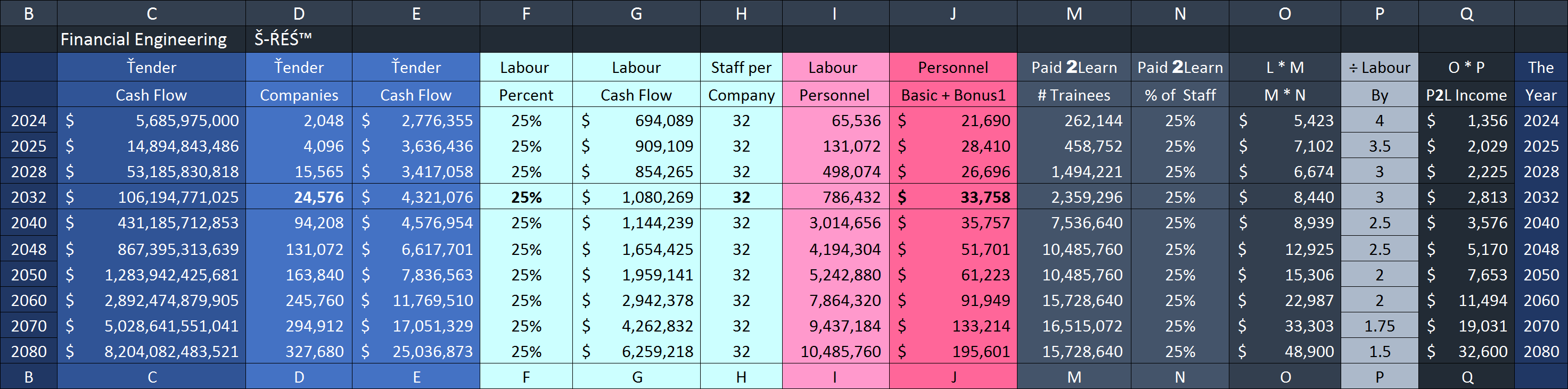Select column Q label in bottom row

coord(1466,377)
